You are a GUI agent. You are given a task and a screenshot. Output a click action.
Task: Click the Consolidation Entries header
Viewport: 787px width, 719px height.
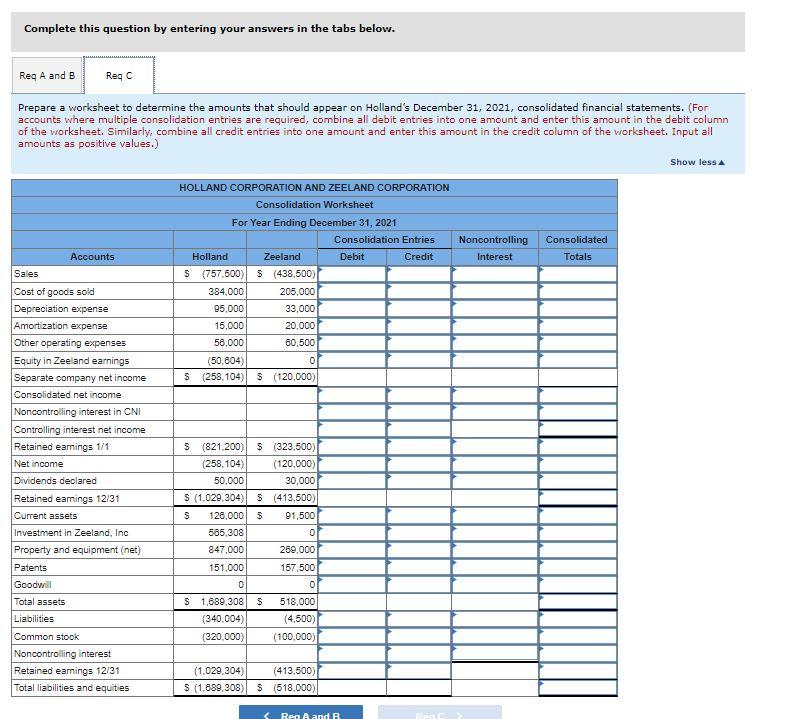tap(384, 240)
